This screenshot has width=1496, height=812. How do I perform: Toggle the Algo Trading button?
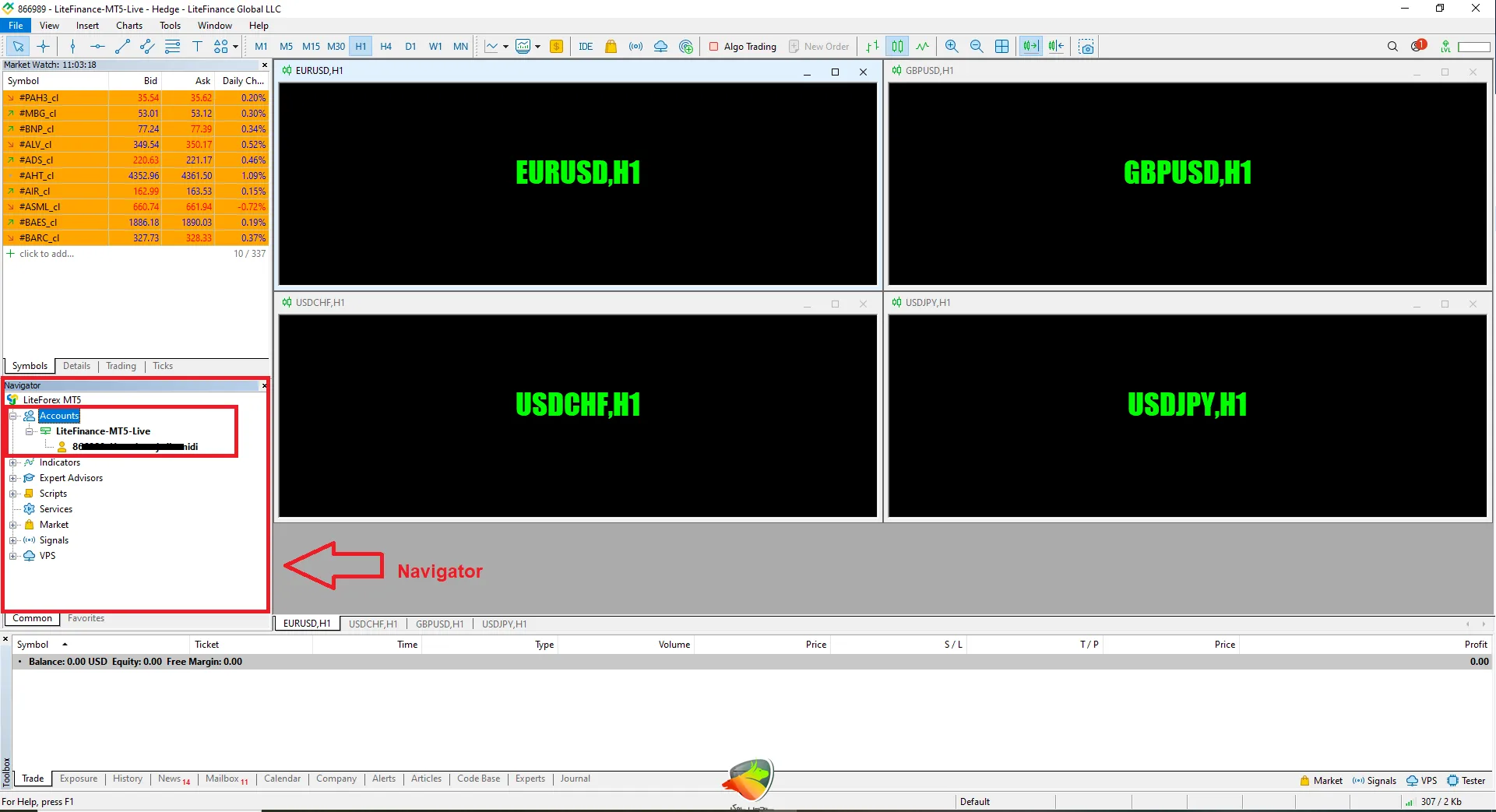742,47
